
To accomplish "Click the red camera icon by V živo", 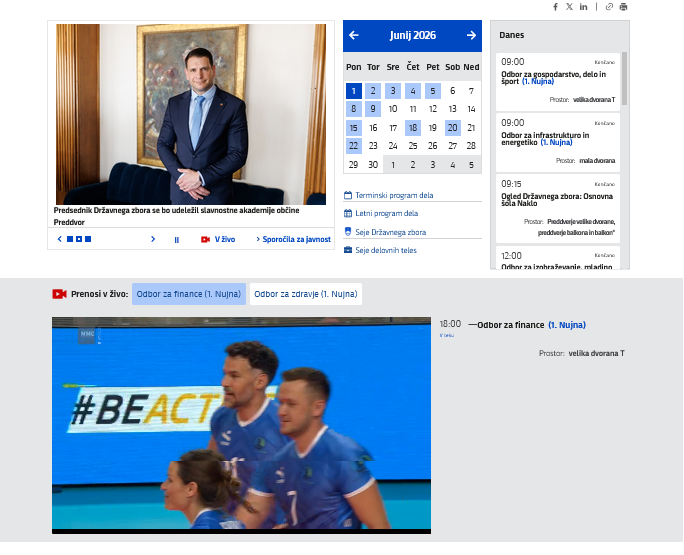I will pos(205,240).
